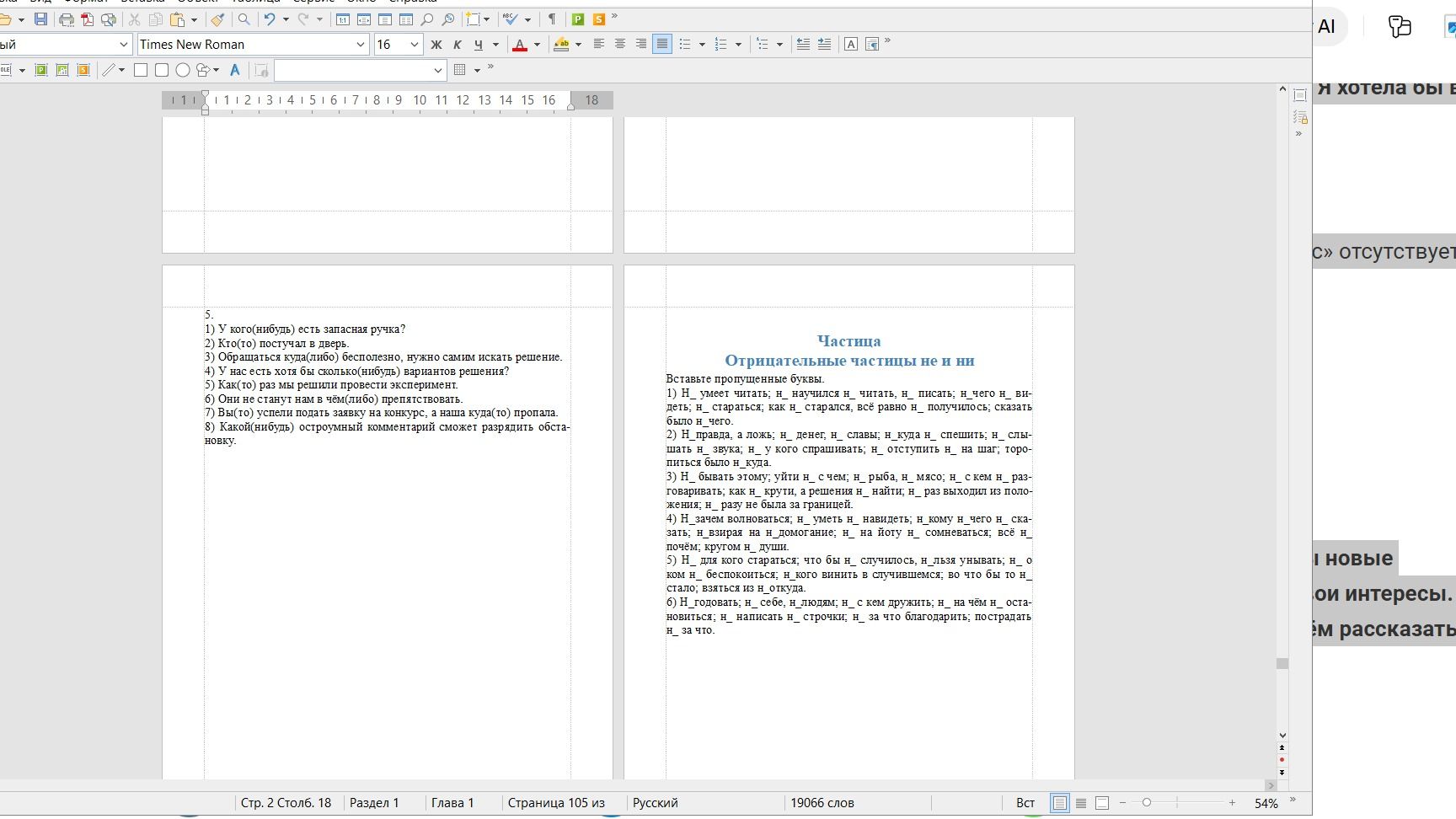
Task: Switch to multiple-page view layout
Action: point(1081,803)
